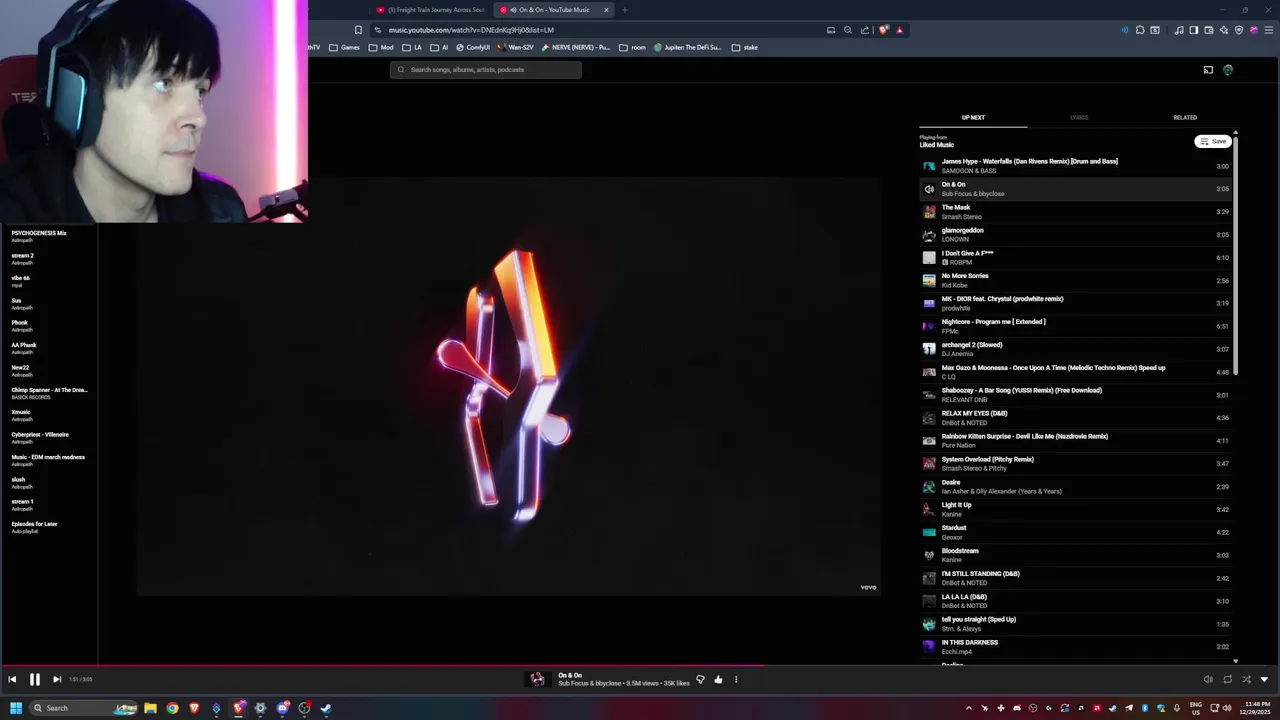Play Stardust by Geoxor
Viewport: 1280px width, 720px height.
click(1075, 532)
